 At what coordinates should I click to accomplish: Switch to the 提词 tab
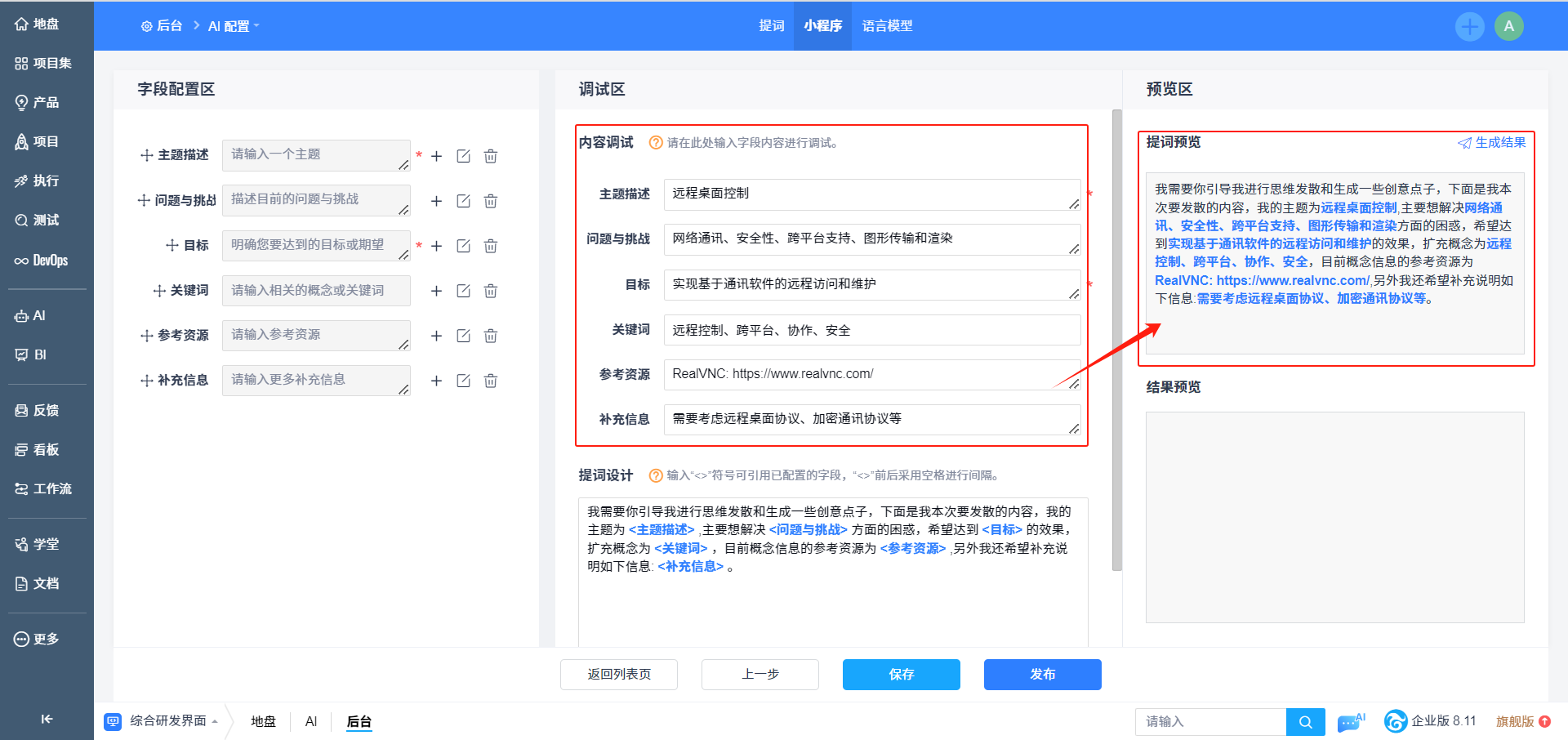(771, 26)
